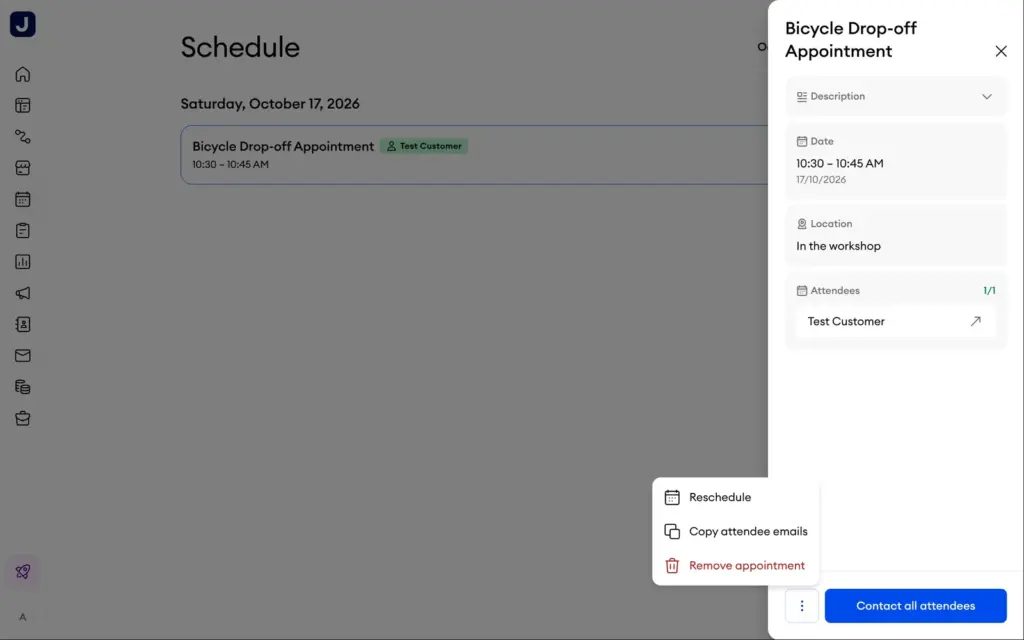Click the Schedule page title

(240, 48)
